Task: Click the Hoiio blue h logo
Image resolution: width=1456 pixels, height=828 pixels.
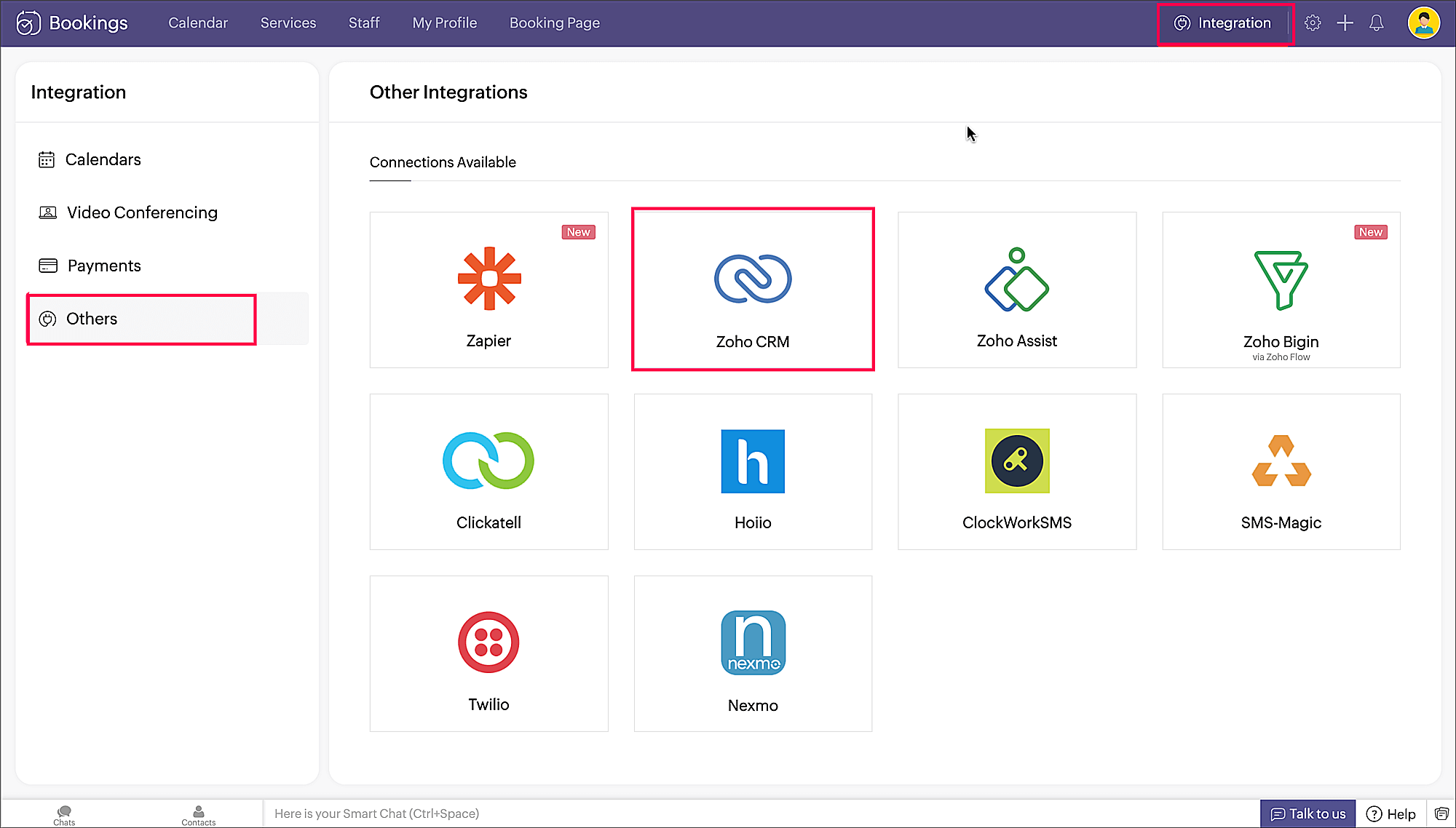Action: tap(753, 461)
